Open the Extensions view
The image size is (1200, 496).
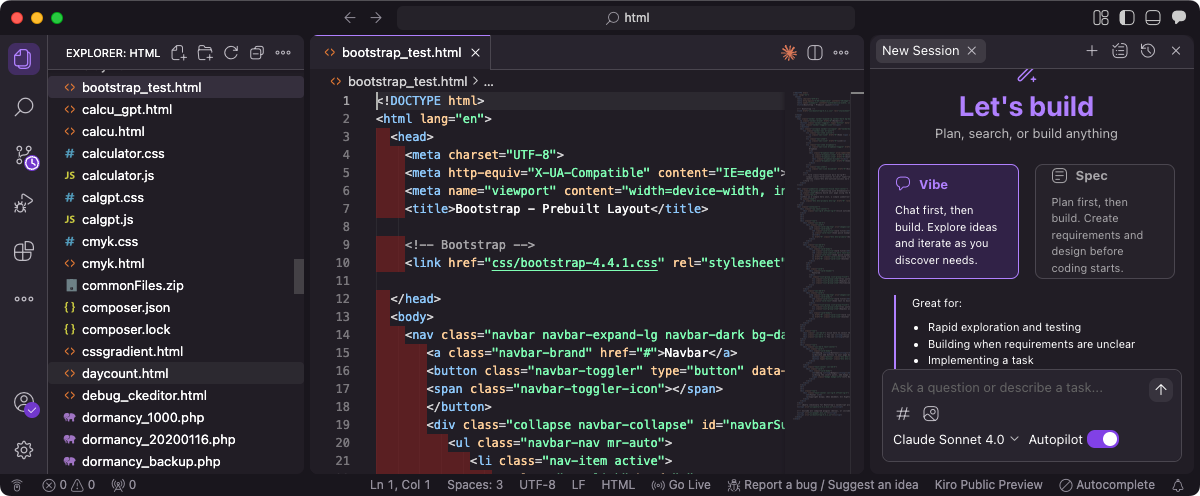24,251
